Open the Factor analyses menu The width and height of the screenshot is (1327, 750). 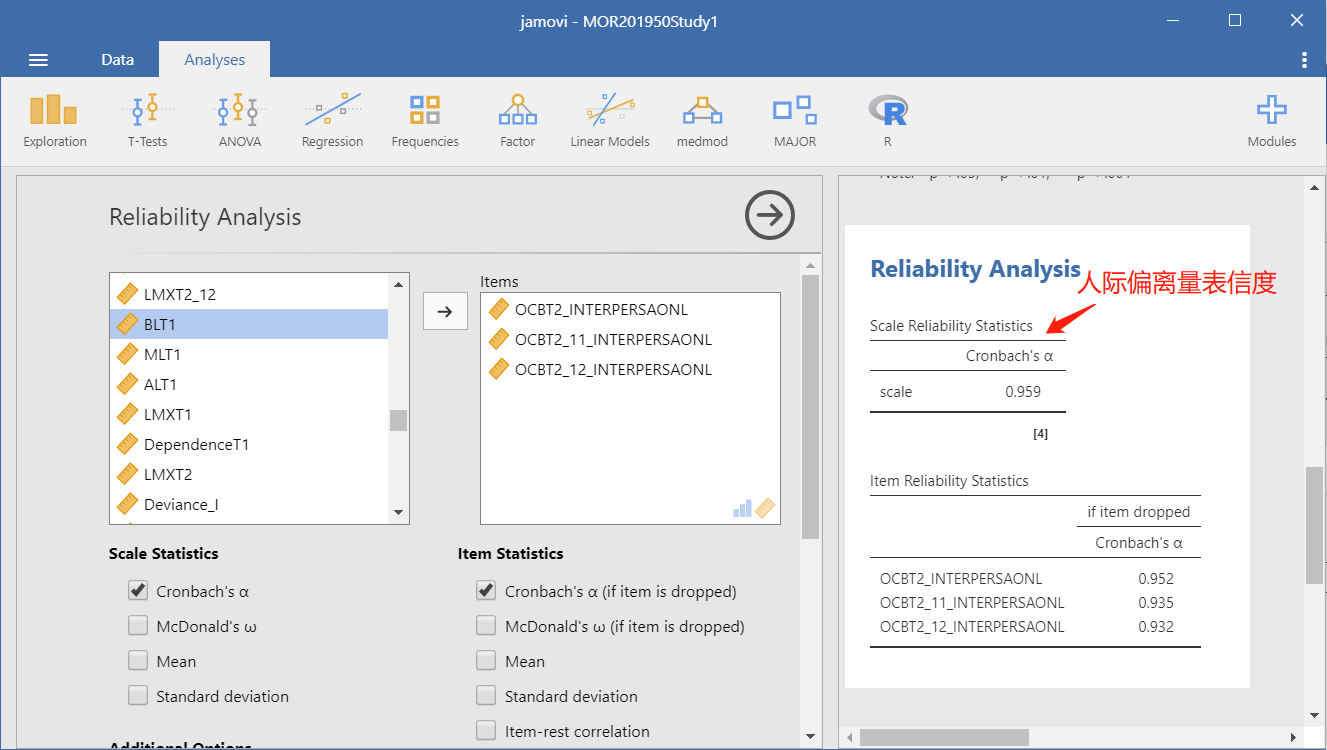(518, 120)
